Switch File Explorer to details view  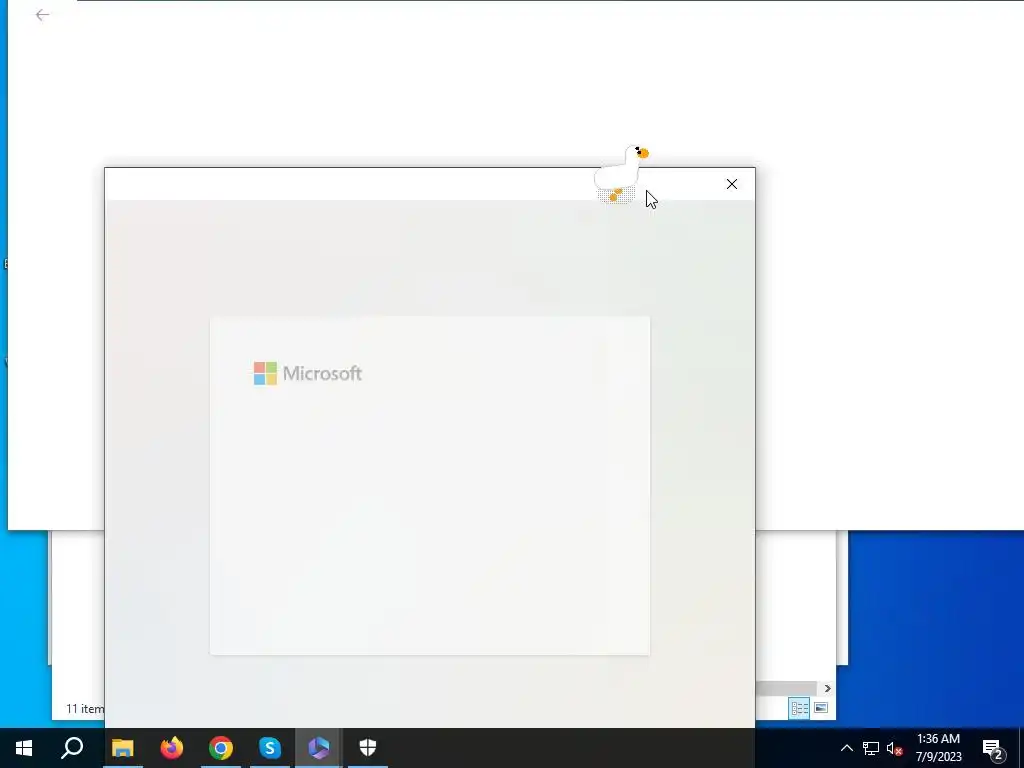pyautogui.click(x=799, y=708)
